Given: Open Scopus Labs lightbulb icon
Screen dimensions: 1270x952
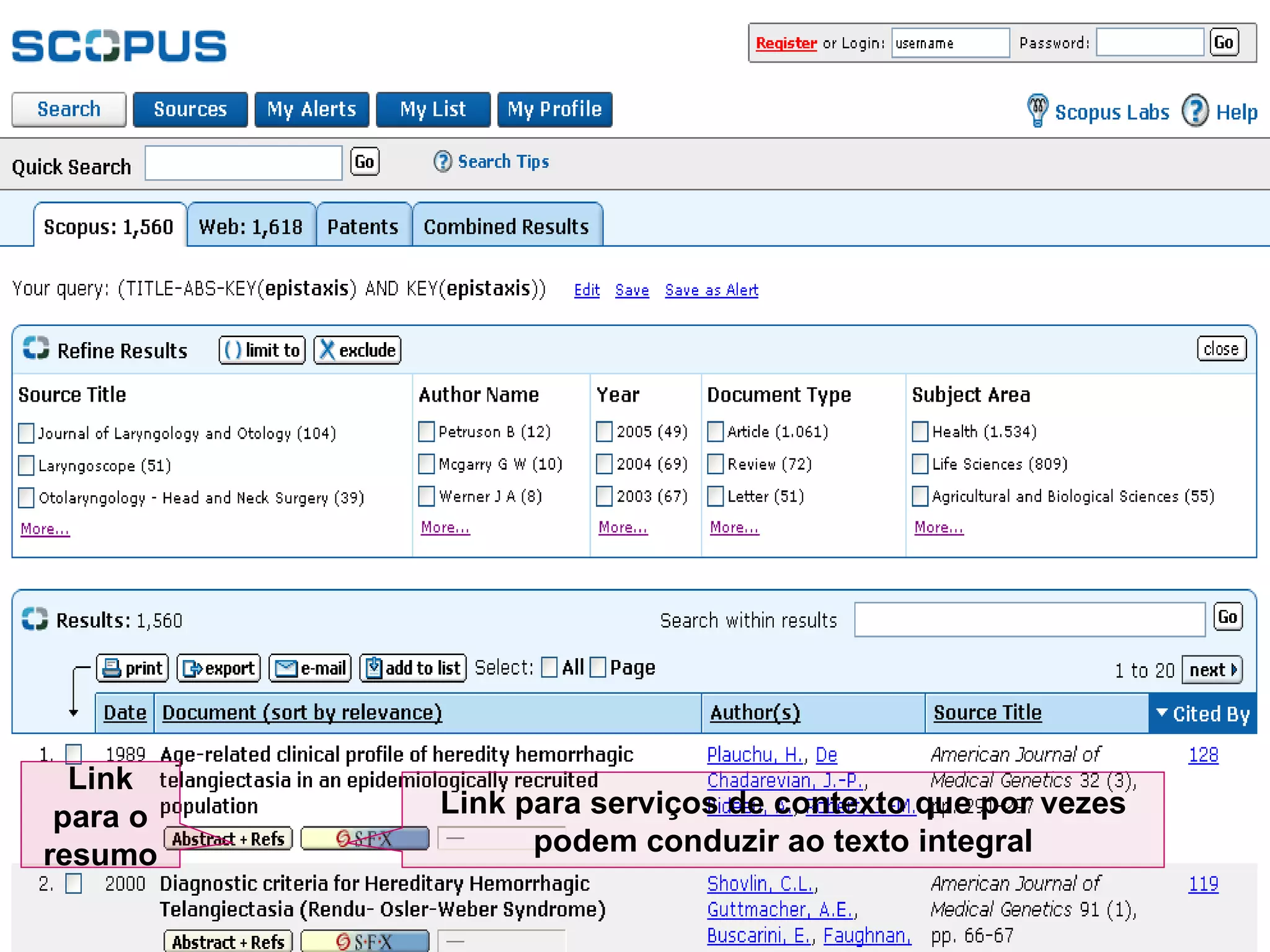Looking at the screenshot, I should coord(1037,111).
